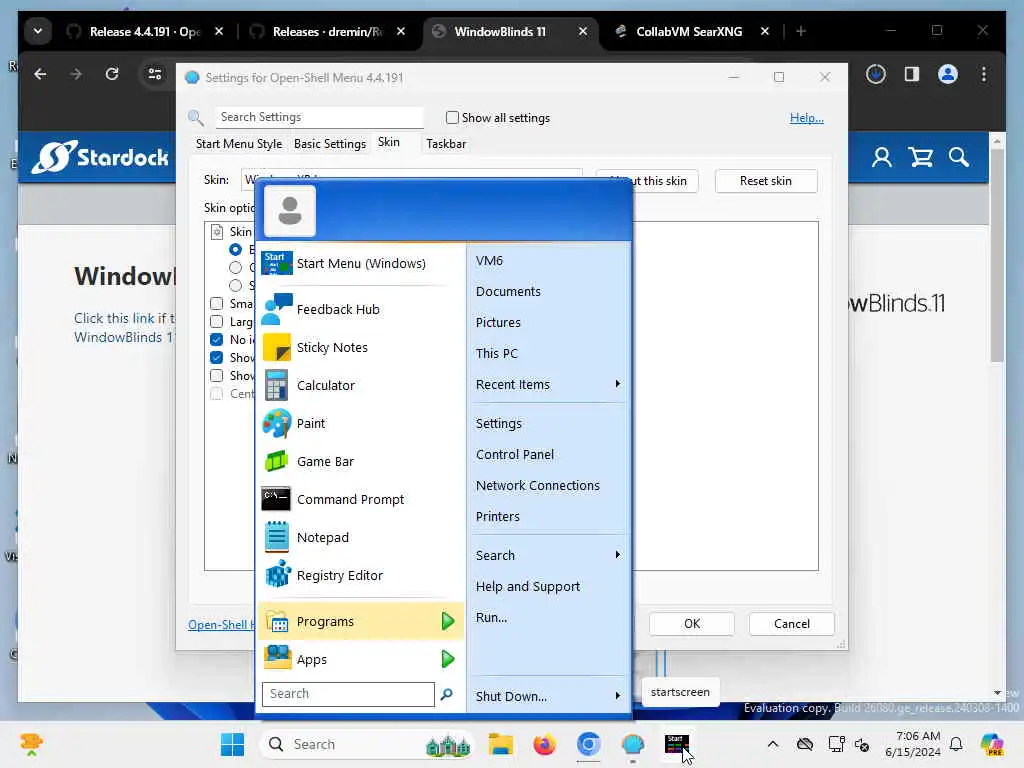
Task: Reload the browser page
Action: (x=112, y=74)
